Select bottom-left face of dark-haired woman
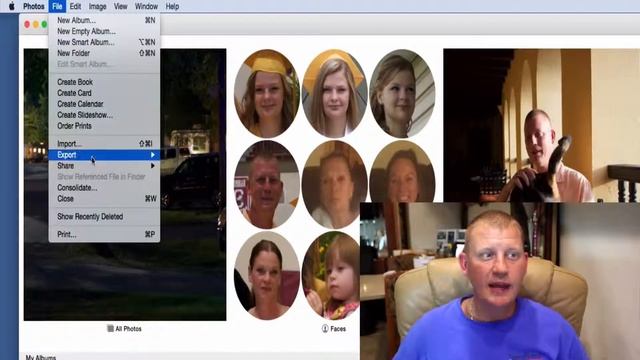This screenshot has width=640, height=360. click(267, 276)
